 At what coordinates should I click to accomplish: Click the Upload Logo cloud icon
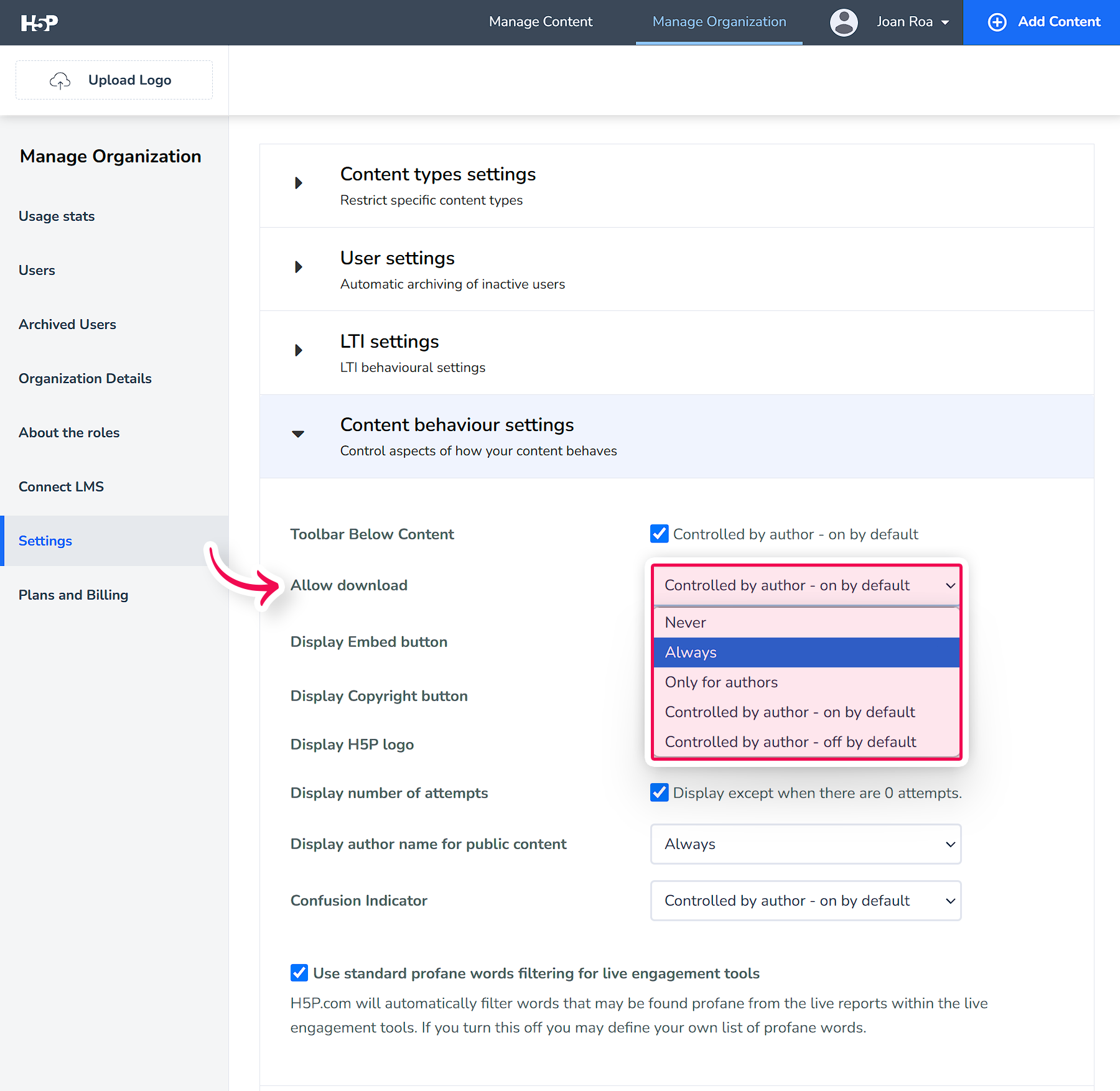pos(60,80)
